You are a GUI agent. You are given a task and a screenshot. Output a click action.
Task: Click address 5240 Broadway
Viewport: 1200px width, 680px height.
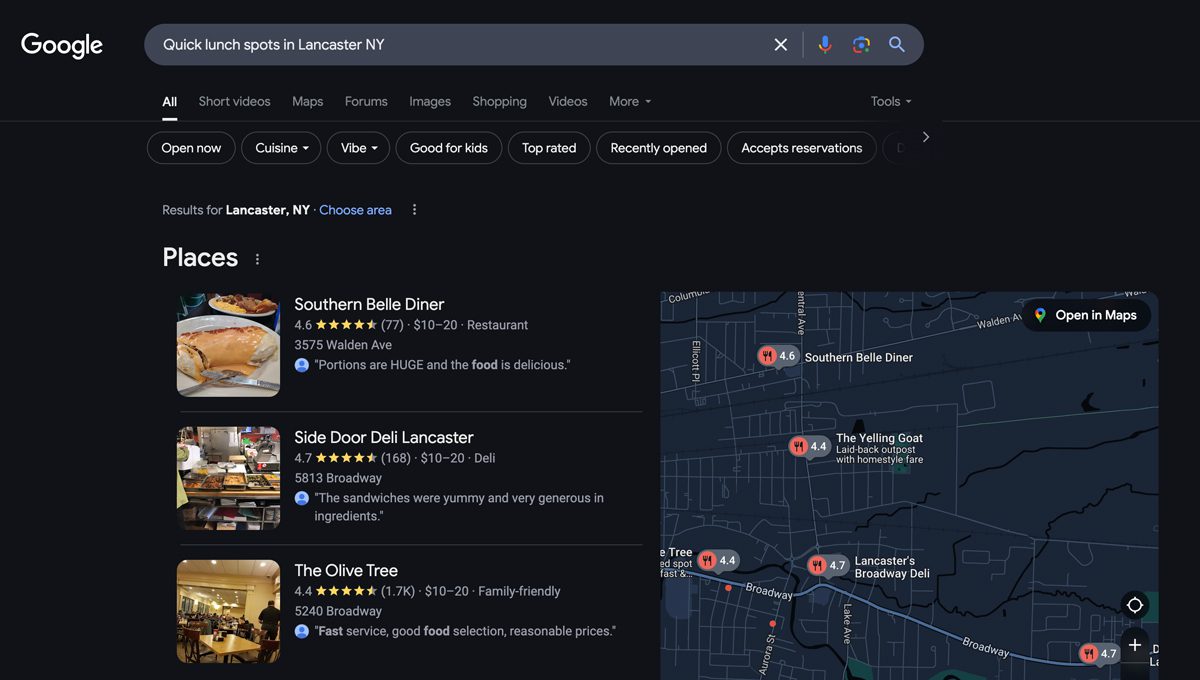tap(338, 611)
